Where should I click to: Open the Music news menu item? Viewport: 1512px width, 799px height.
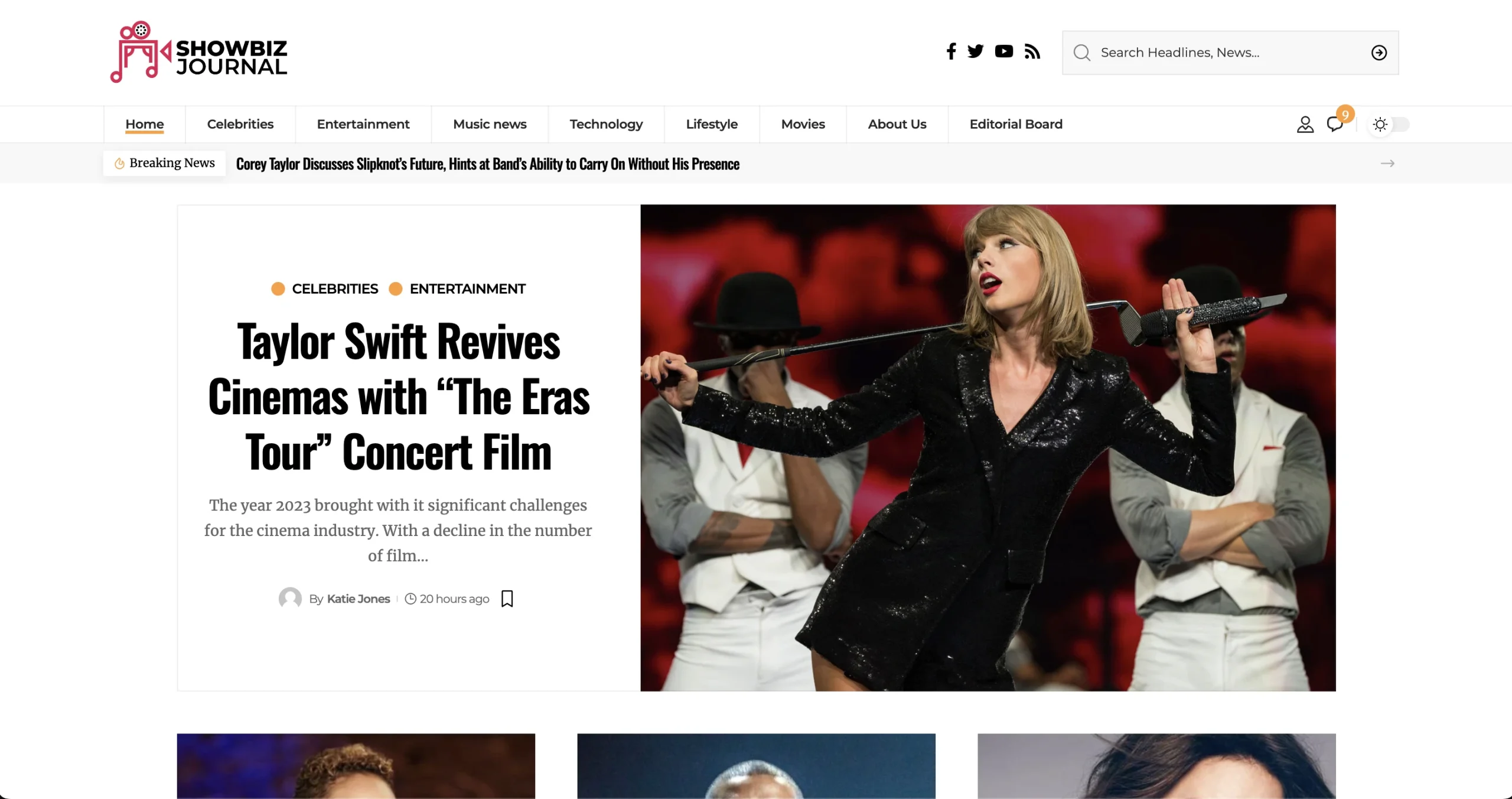(489, 125)
